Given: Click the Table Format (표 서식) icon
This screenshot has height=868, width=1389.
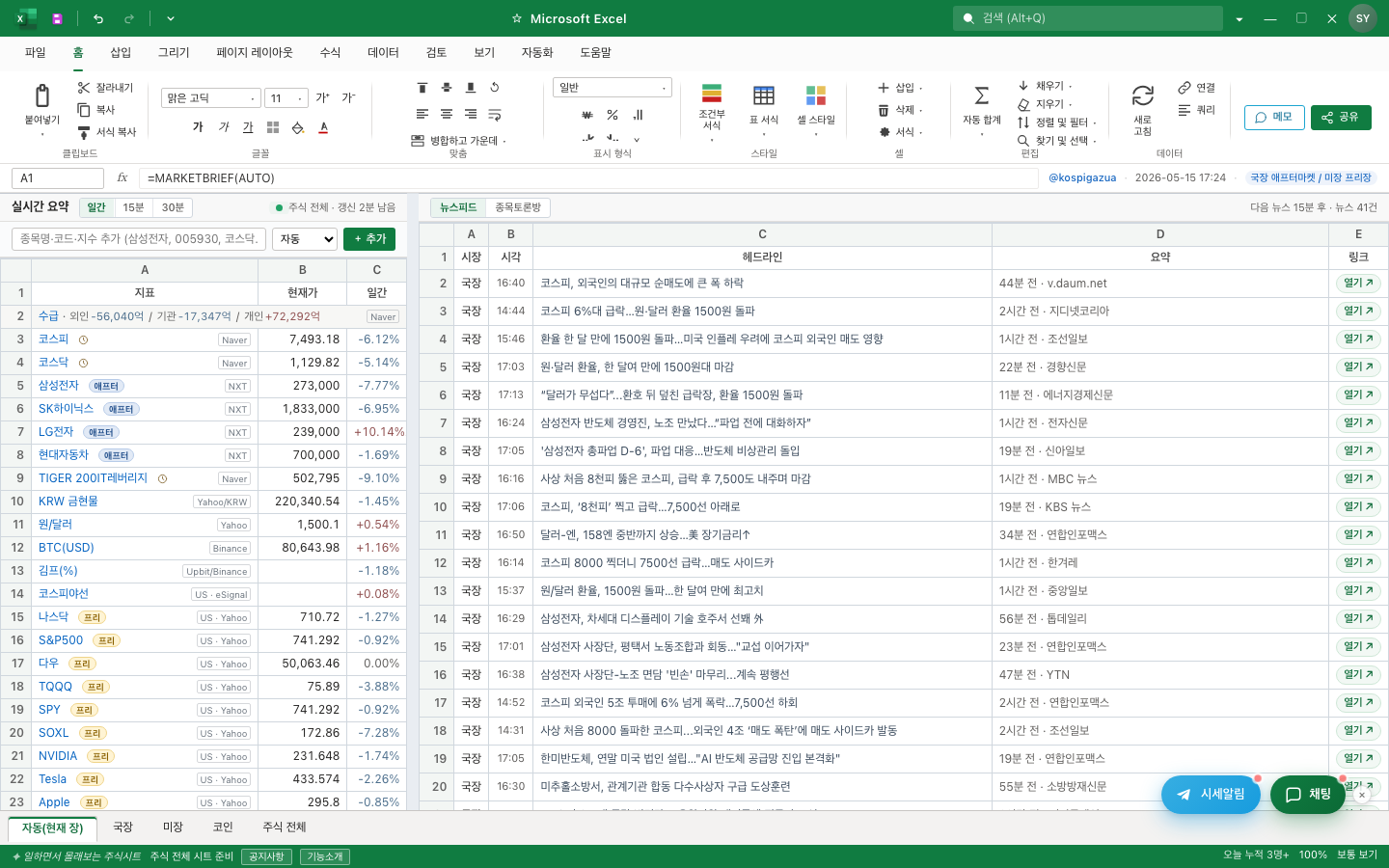Looking at the screenshot, I should point(764,95).
